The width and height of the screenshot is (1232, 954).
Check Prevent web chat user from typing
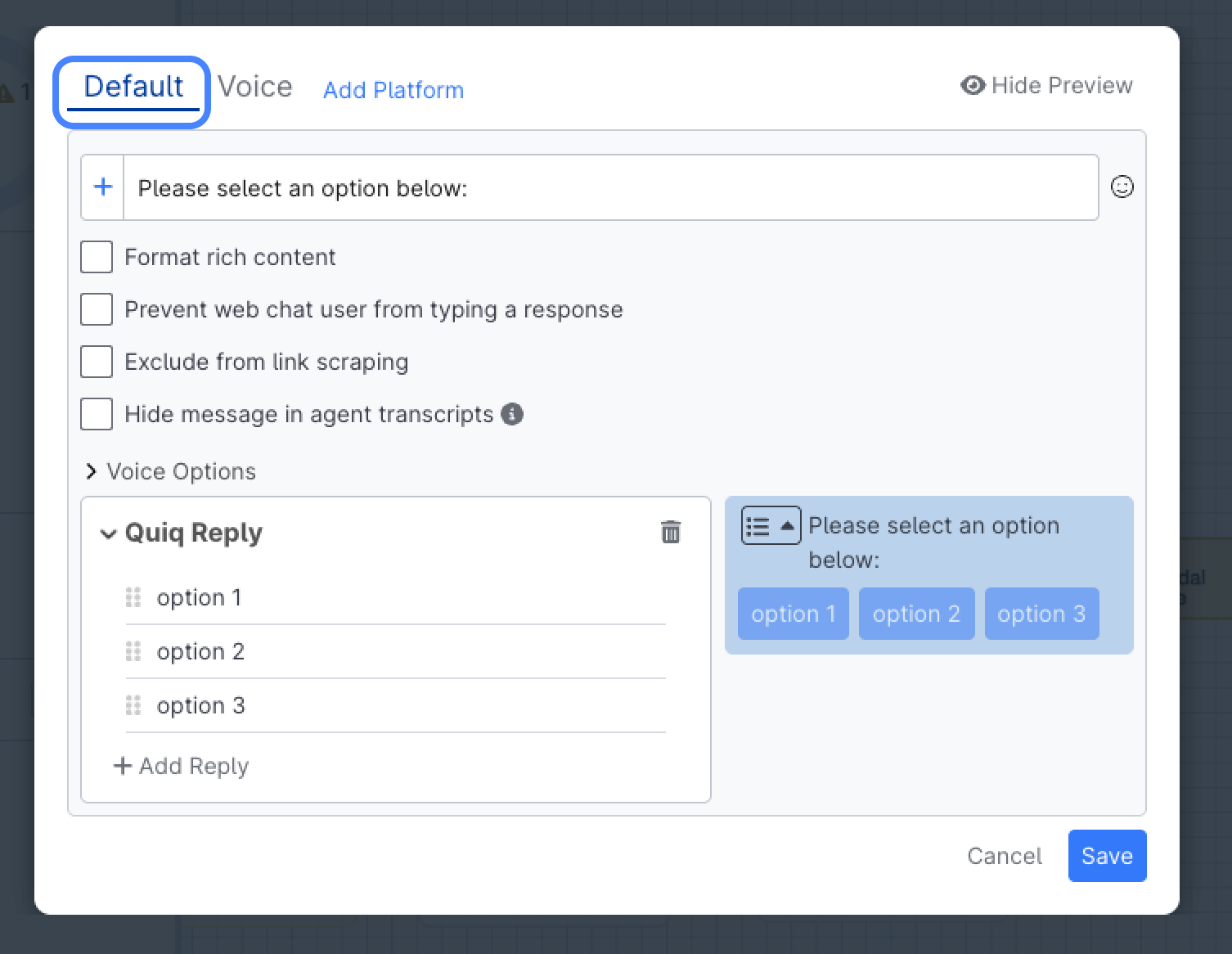click(97, 309)
